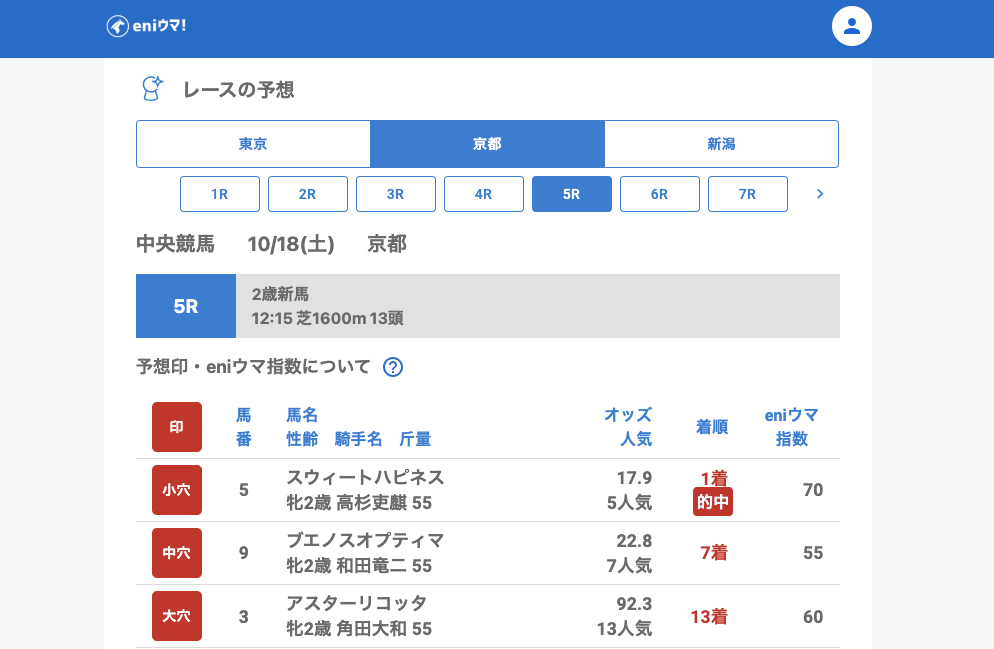Click the 小穴 mark badge
Viewport: 994px width, 649px height.
(x=177, y=490)
